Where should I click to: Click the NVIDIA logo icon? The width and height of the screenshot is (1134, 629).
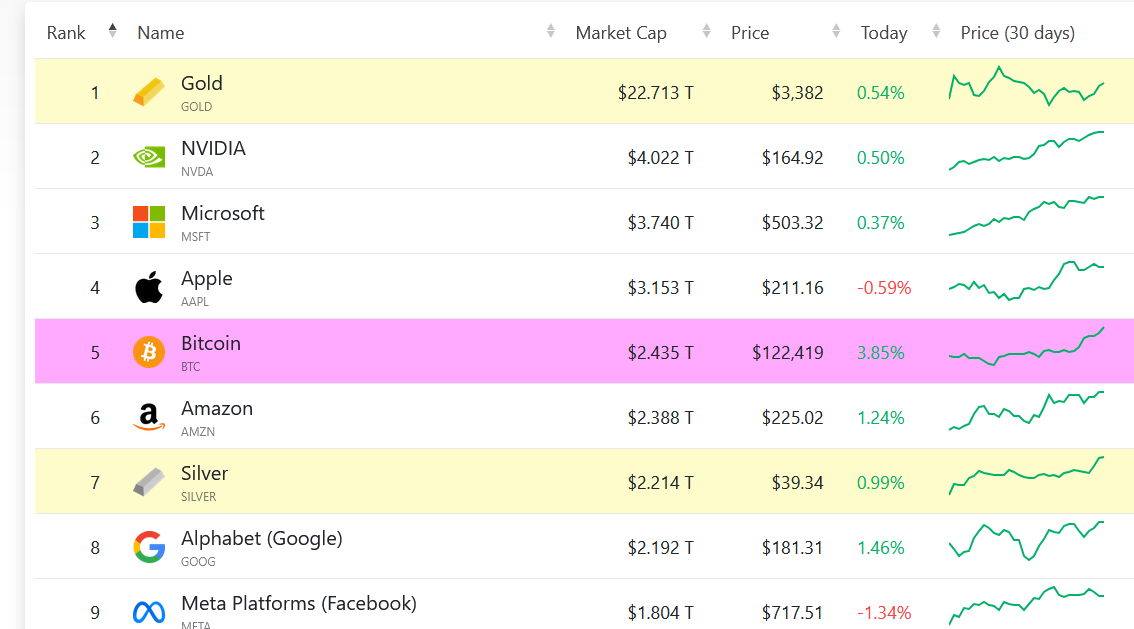click(149, 157)
